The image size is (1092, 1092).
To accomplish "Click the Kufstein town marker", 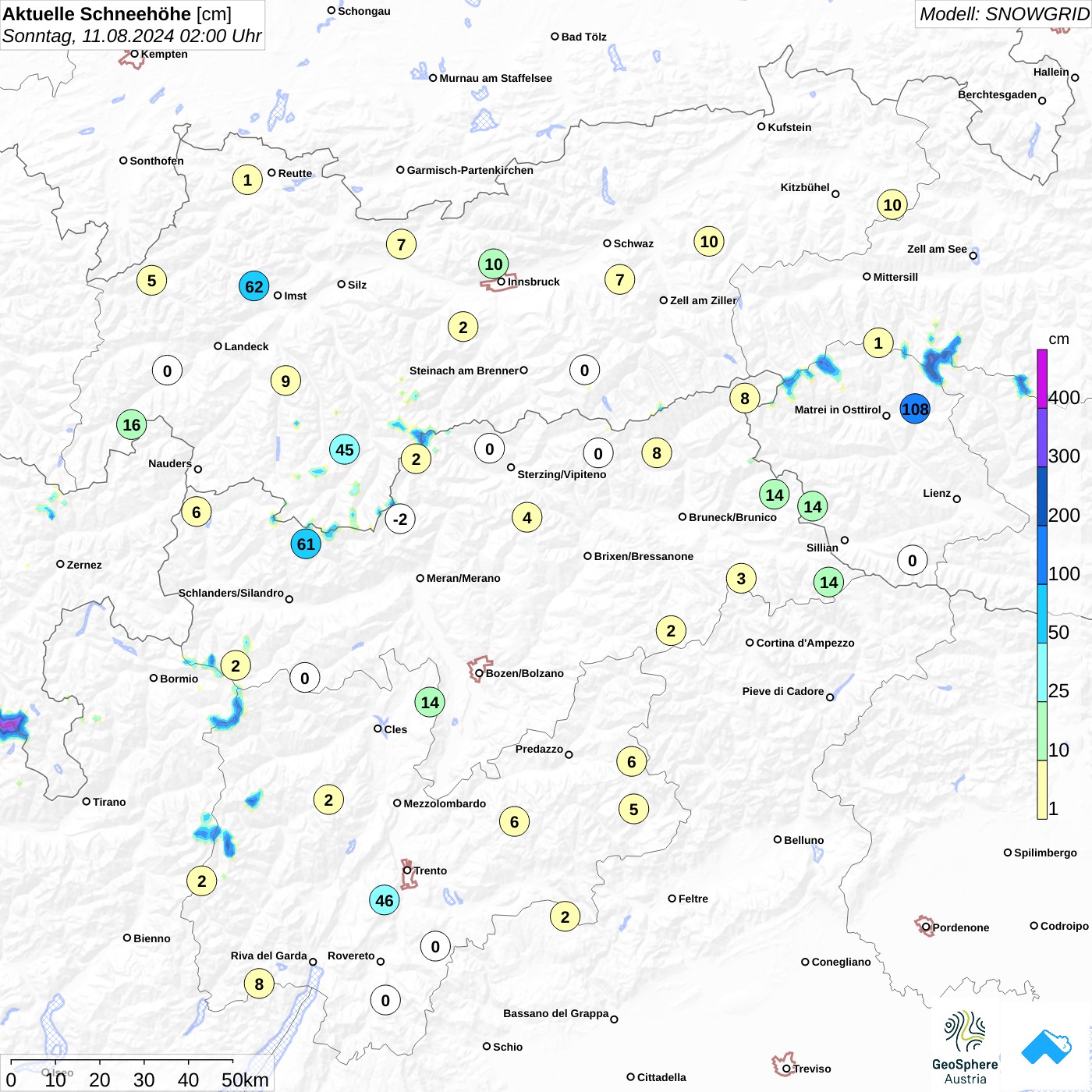I will [761, 126].
